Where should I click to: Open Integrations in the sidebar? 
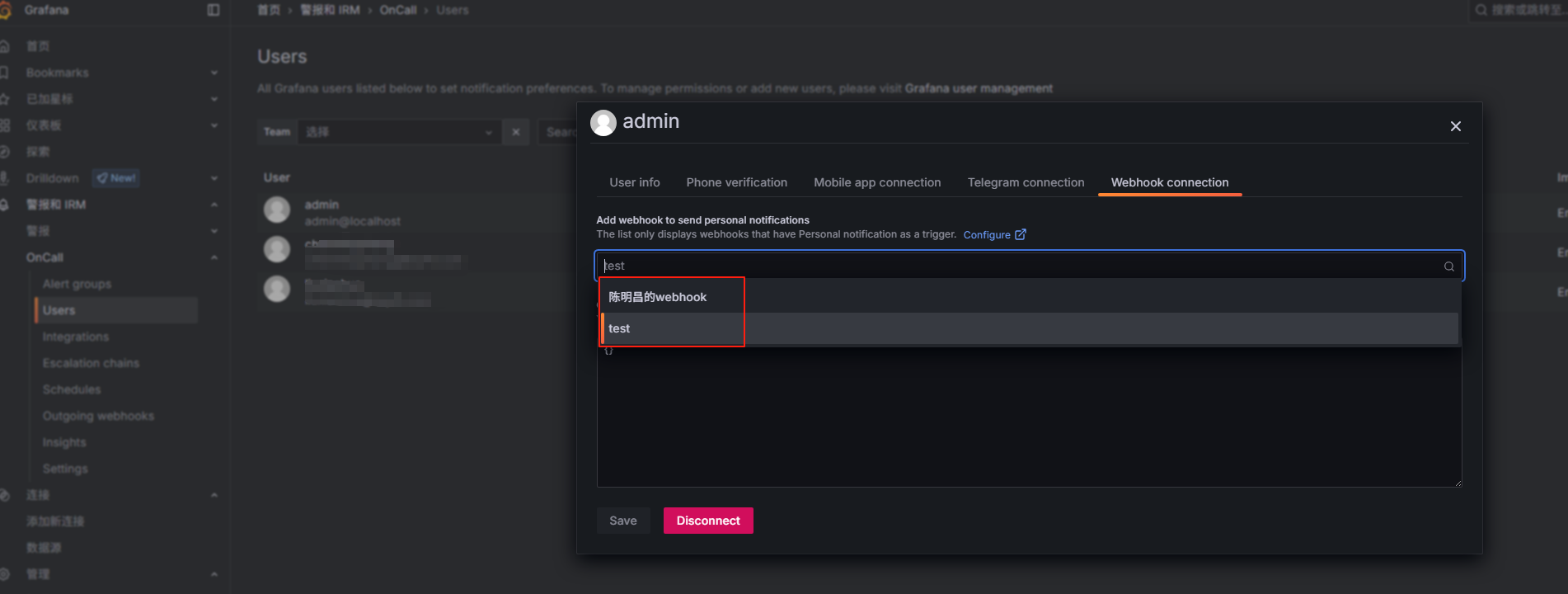[x=75, y=337]
